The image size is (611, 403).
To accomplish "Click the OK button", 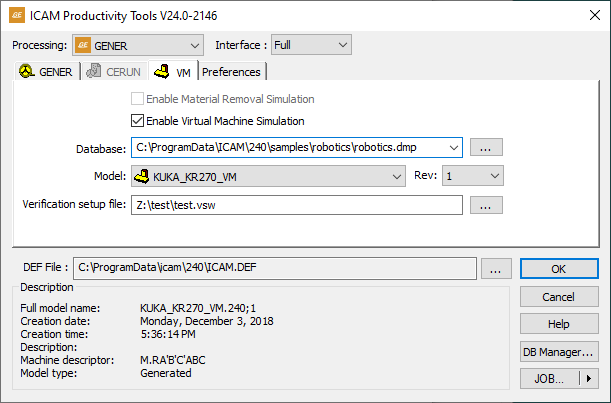I will tap(559, 269).
